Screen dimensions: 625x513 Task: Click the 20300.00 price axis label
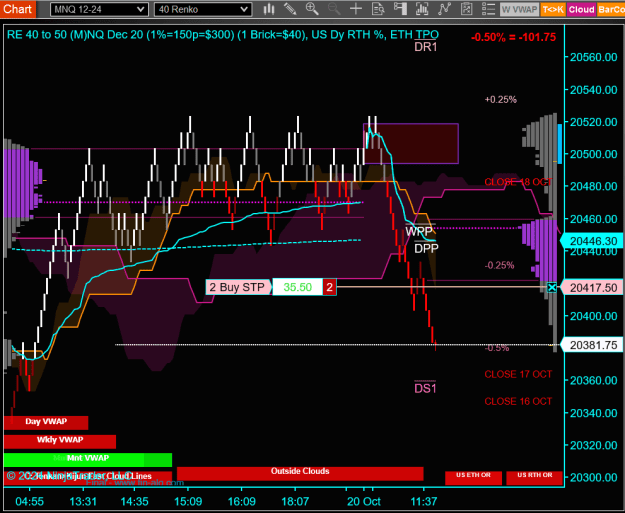click(x=594, y=478)
